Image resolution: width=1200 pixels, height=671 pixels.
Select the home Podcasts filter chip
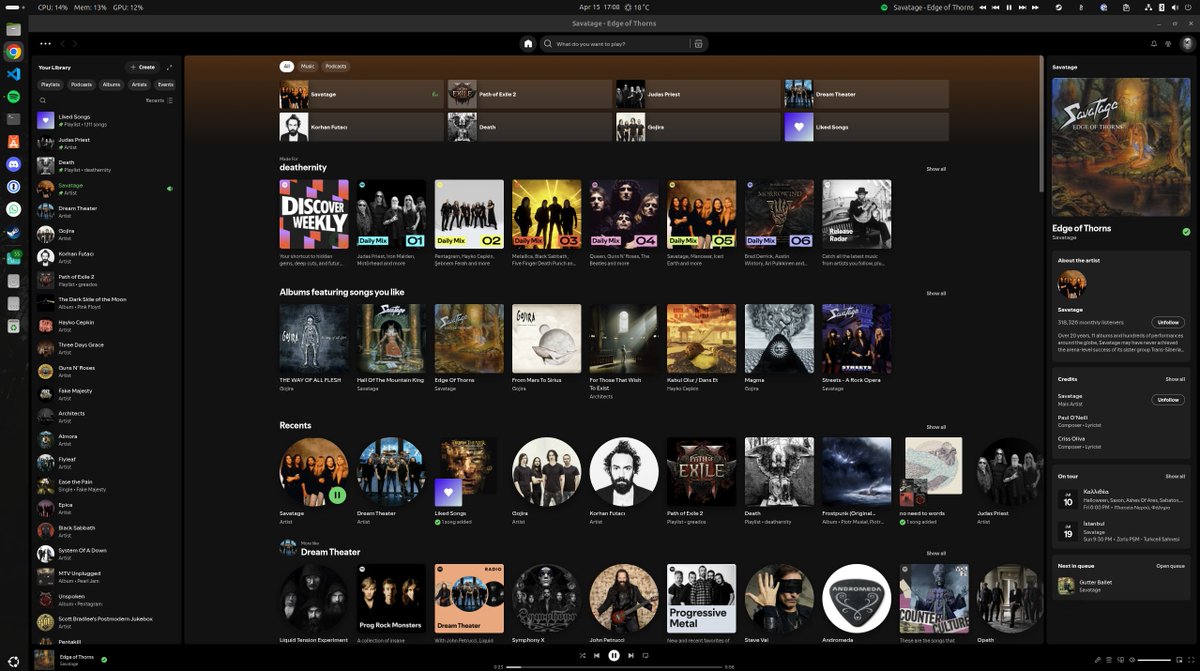[336, 67]
